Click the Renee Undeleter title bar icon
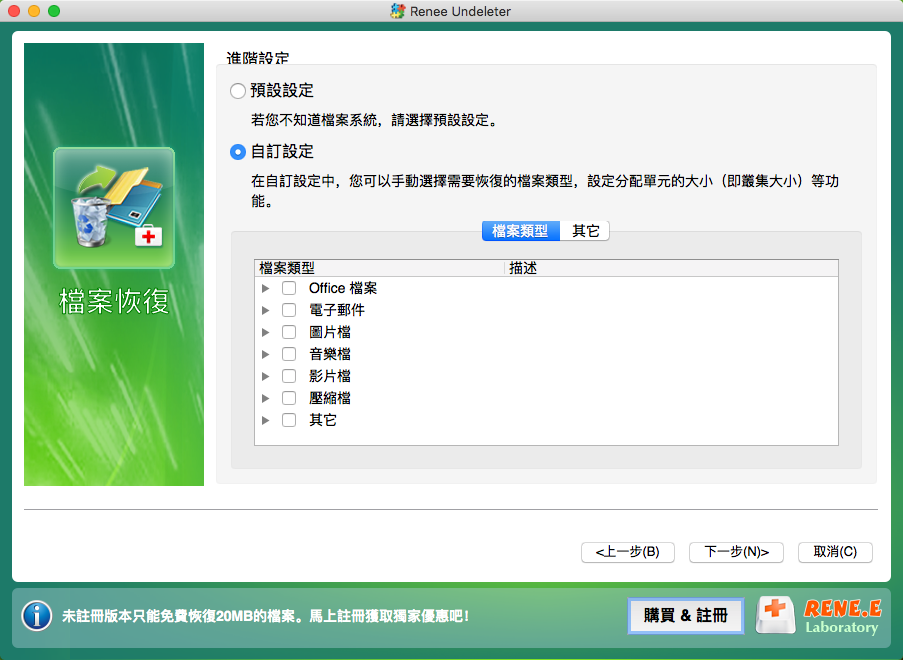The image size is (903, 660). point(398,11)
